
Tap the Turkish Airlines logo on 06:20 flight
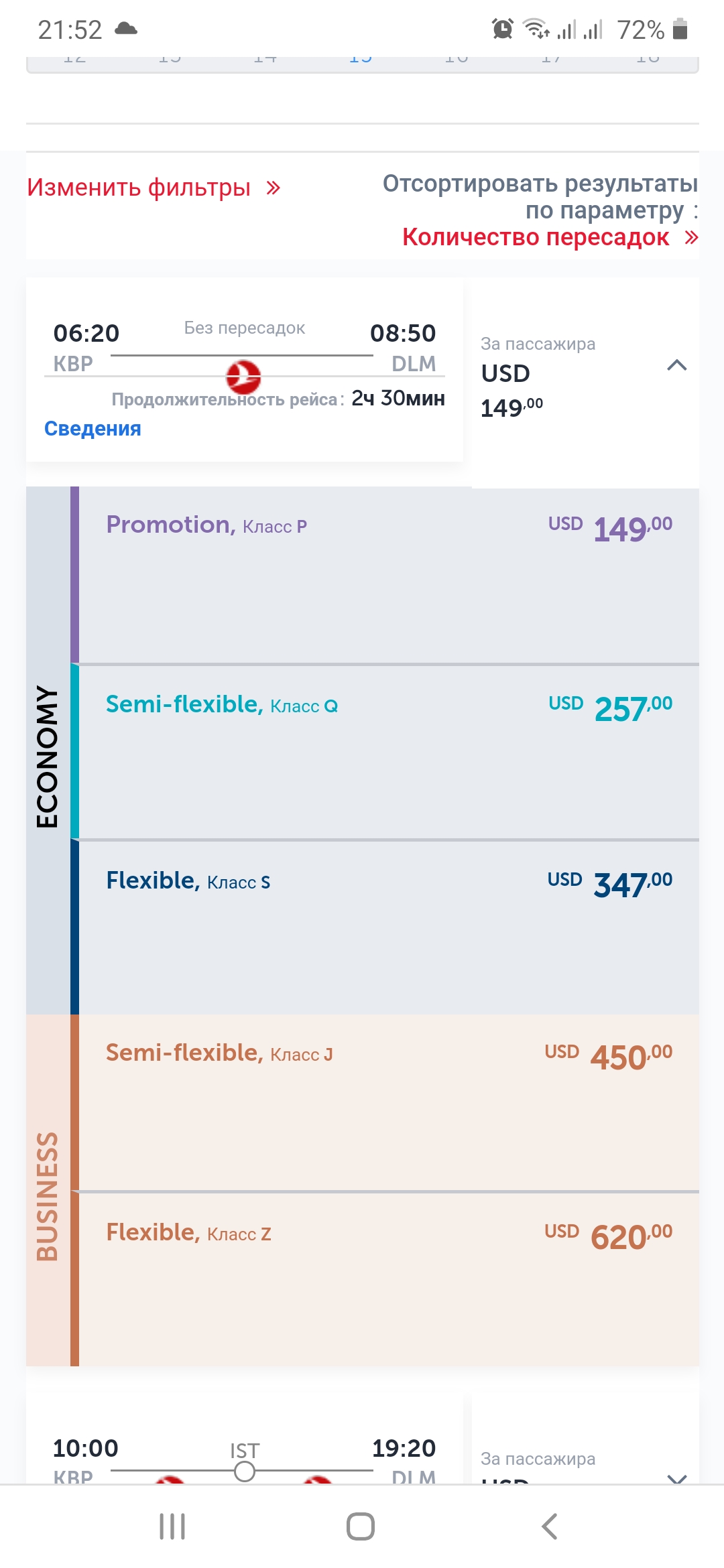tap(243, 377)
